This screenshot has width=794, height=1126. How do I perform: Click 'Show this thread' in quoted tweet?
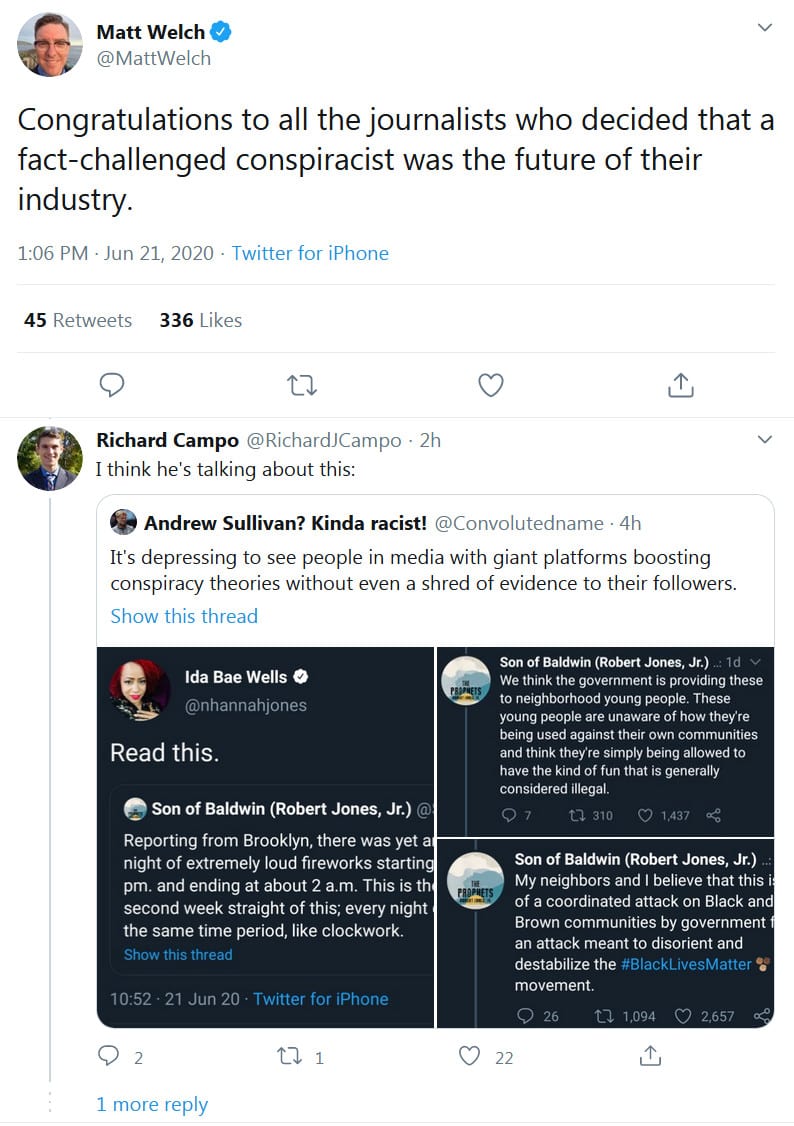tap(184, 616)
